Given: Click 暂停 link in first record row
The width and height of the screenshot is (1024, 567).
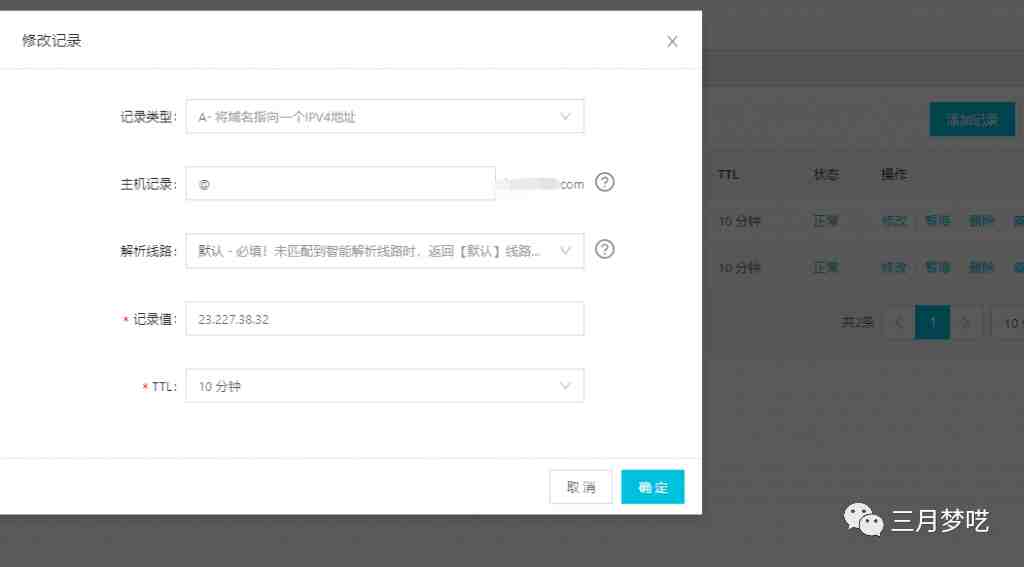Looking at the screenshot, I should pos(938,221).
